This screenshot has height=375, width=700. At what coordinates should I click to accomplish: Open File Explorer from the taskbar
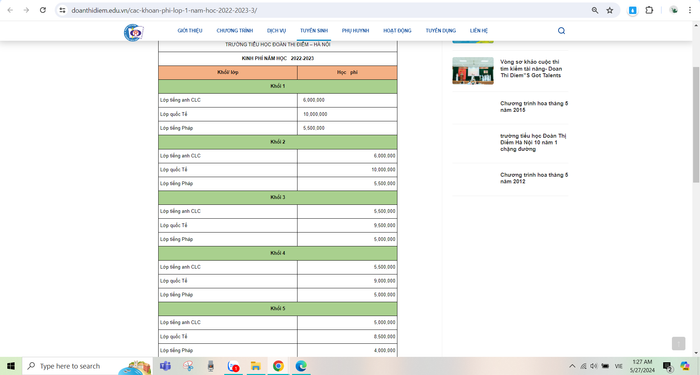255,366
